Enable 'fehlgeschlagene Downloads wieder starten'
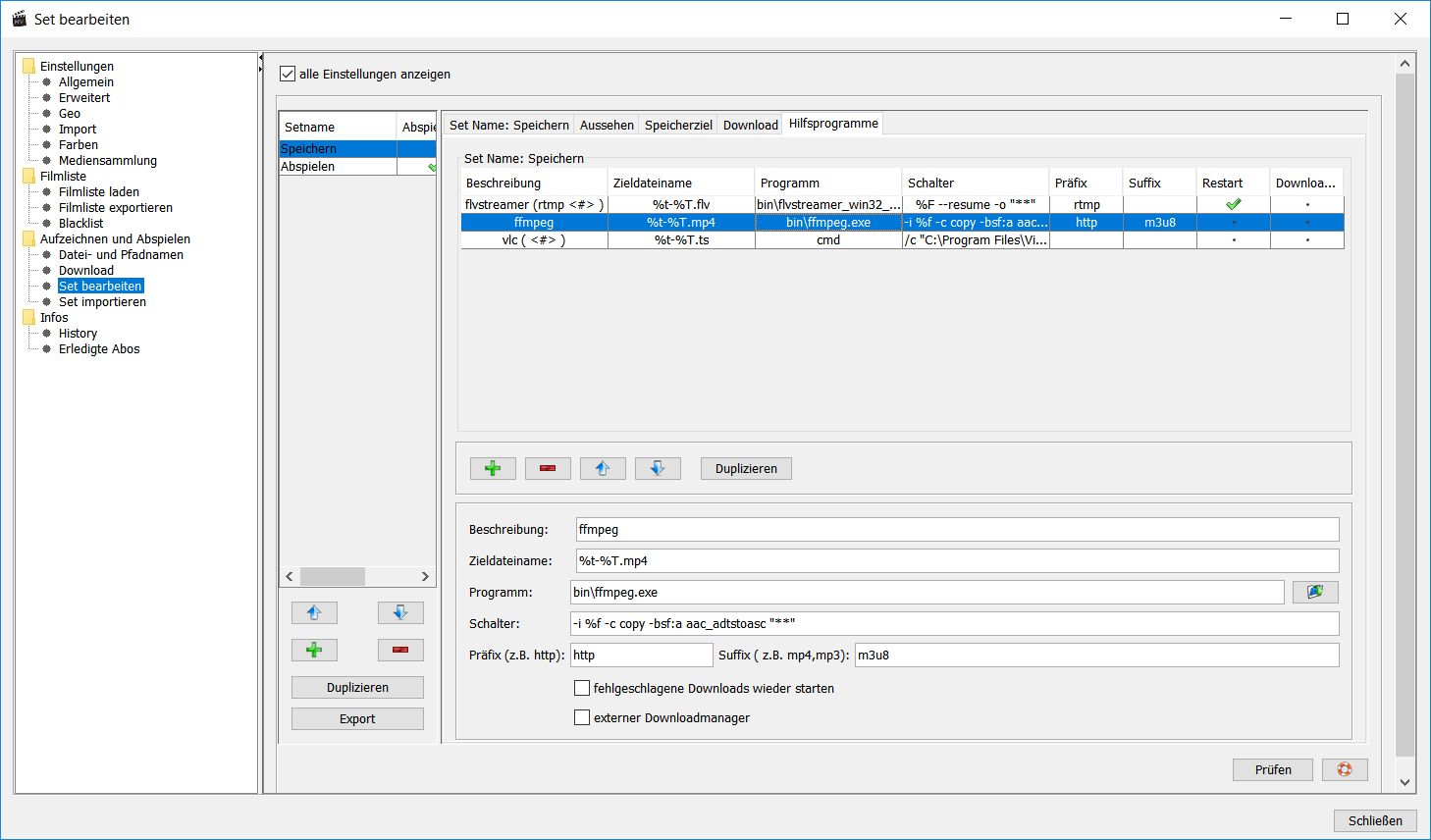Screen dimensions: 1431x840 (x=582, y=688)
